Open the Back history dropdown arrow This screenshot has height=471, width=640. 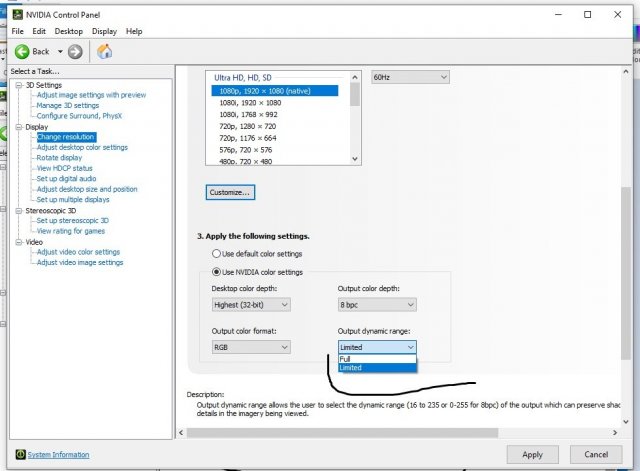[61, 51]
